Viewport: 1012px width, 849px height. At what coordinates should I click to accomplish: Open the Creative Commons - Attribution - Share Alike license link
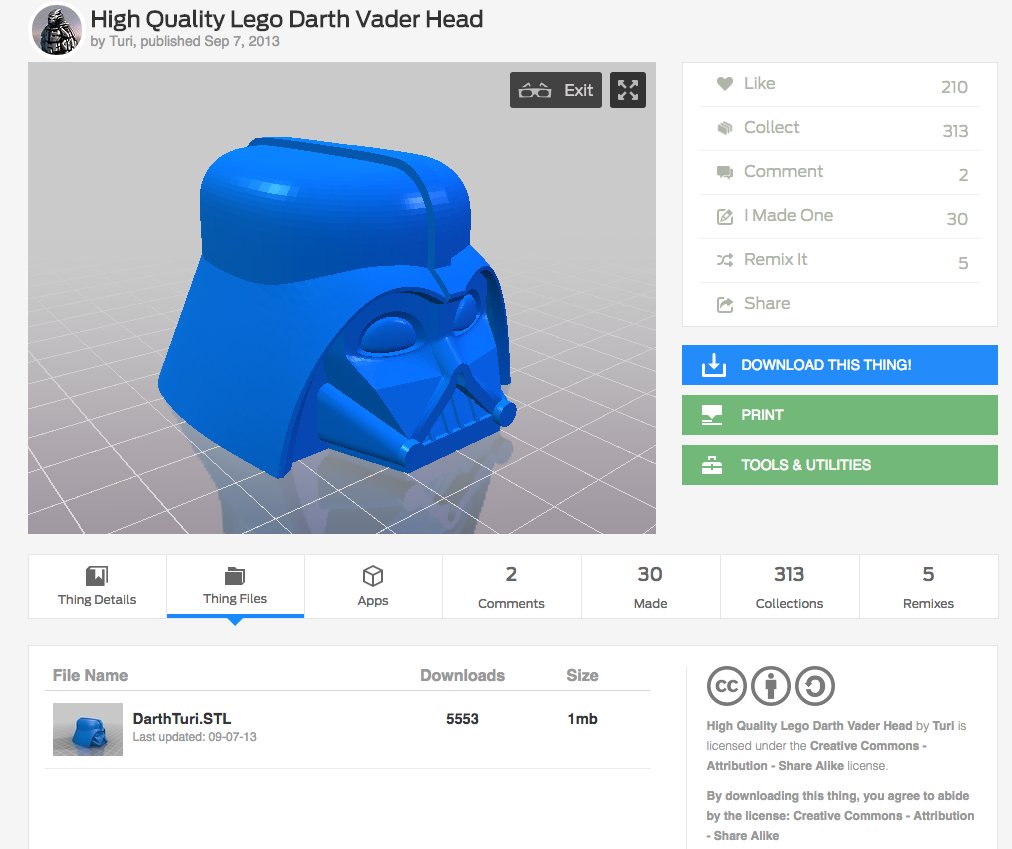click(x=816, y=755)
